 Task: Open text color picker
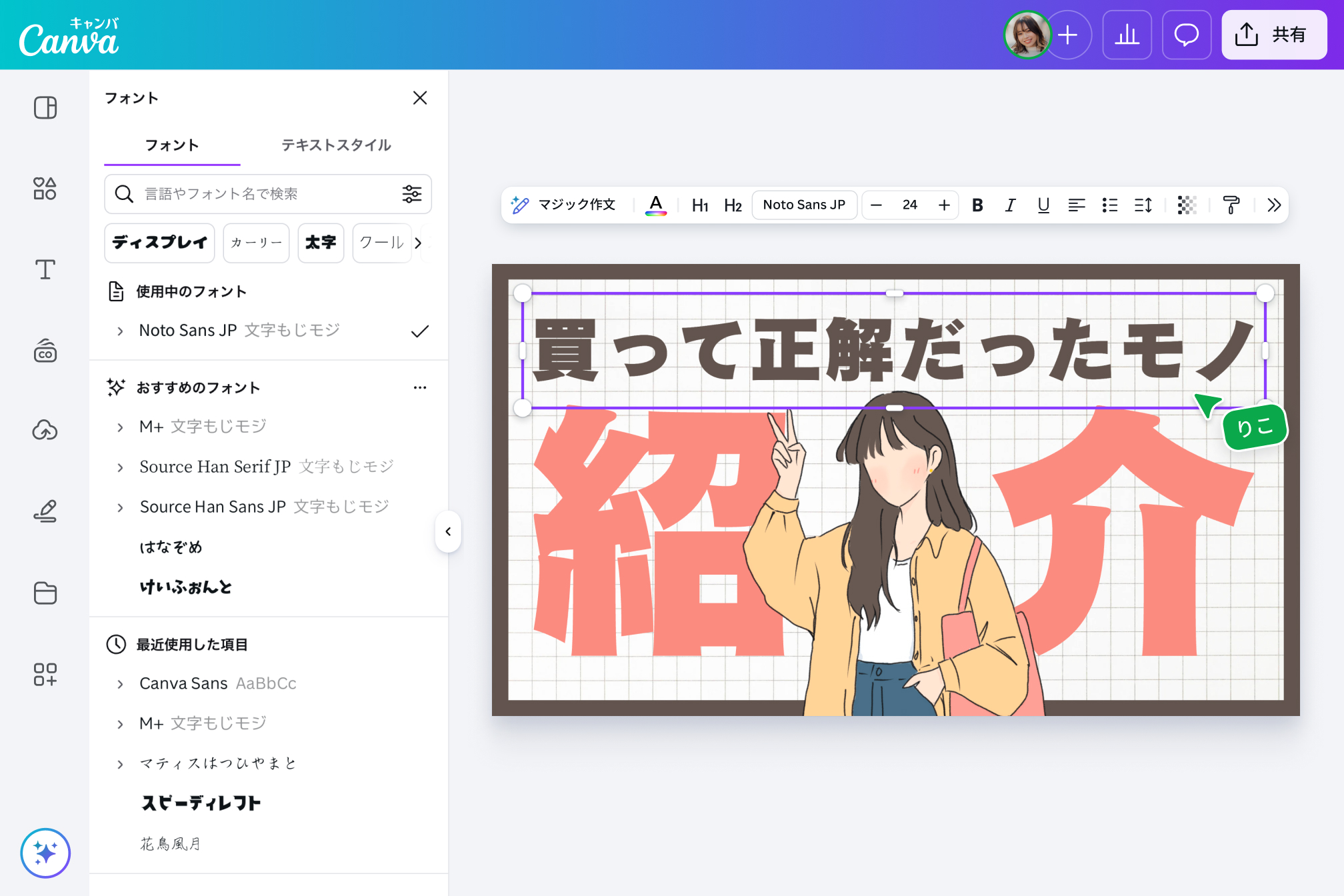point(656,205)
